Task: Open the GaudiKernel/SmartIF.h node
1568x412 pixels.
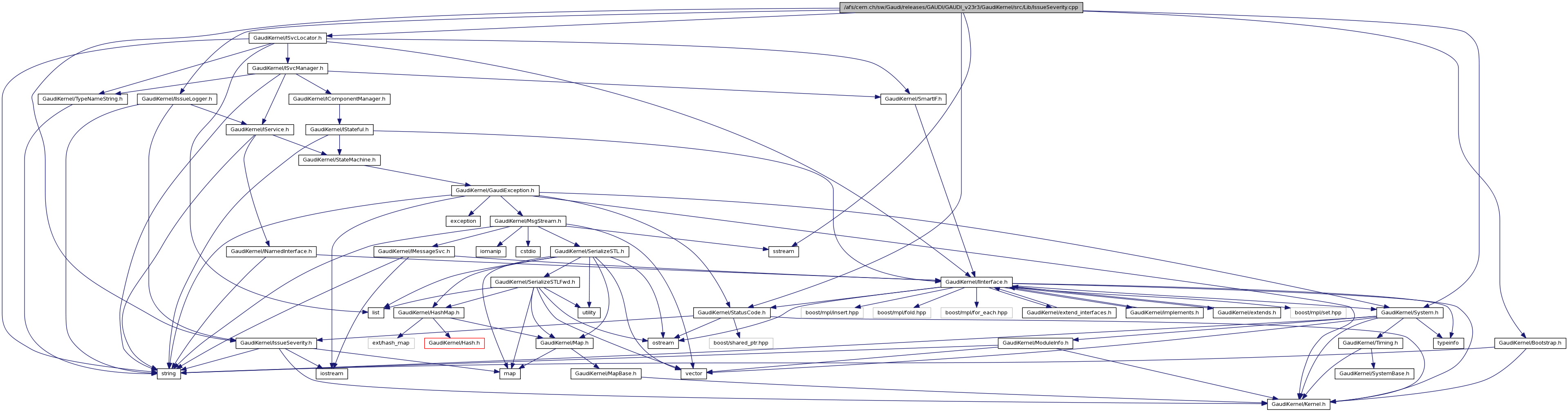Action: tap(912, 99)
